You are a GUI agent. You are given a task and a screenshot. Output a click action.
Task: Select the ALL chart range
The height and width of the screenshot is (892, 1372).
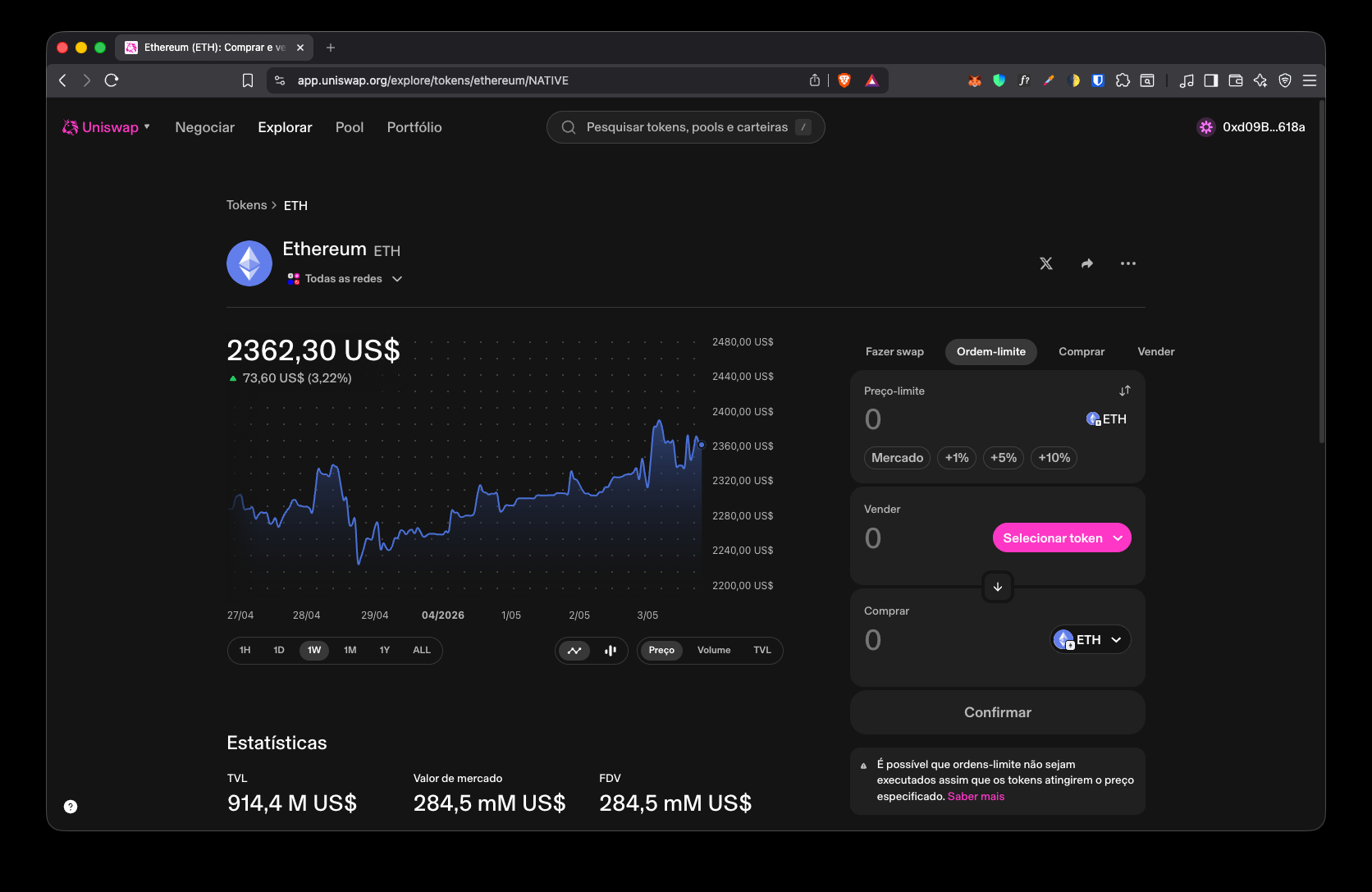coord(422,651)
